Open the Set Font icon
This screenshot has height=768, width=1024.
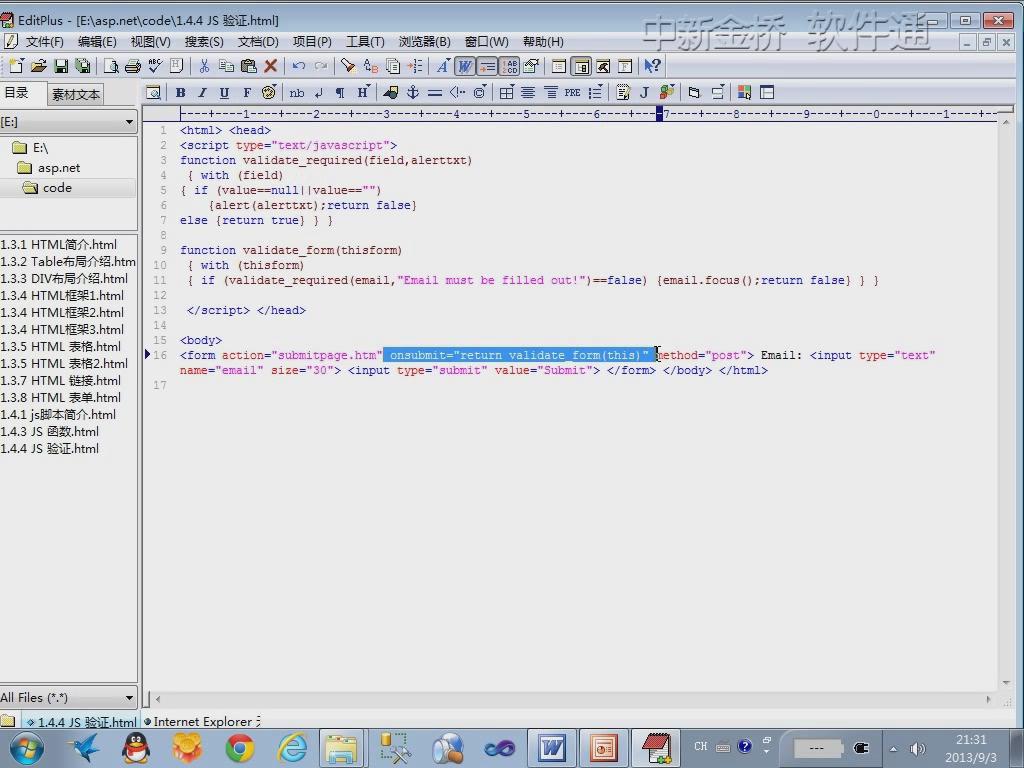[442, 66]
